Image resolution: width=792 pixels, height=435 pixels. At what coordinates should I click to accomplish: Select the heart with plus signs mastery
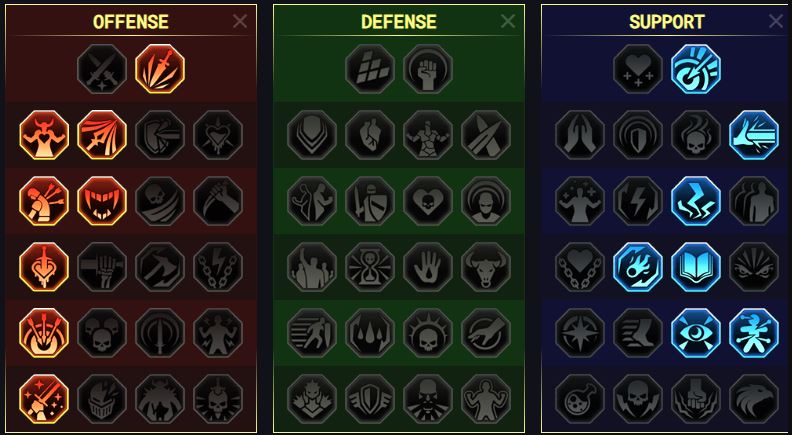click(x=638, y=69)
